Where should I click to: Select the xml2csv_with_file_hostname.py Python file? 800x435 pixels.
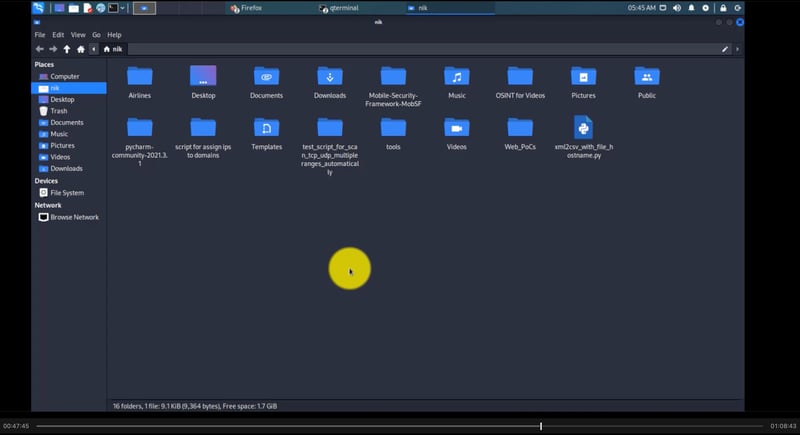[x=584, y=137]
